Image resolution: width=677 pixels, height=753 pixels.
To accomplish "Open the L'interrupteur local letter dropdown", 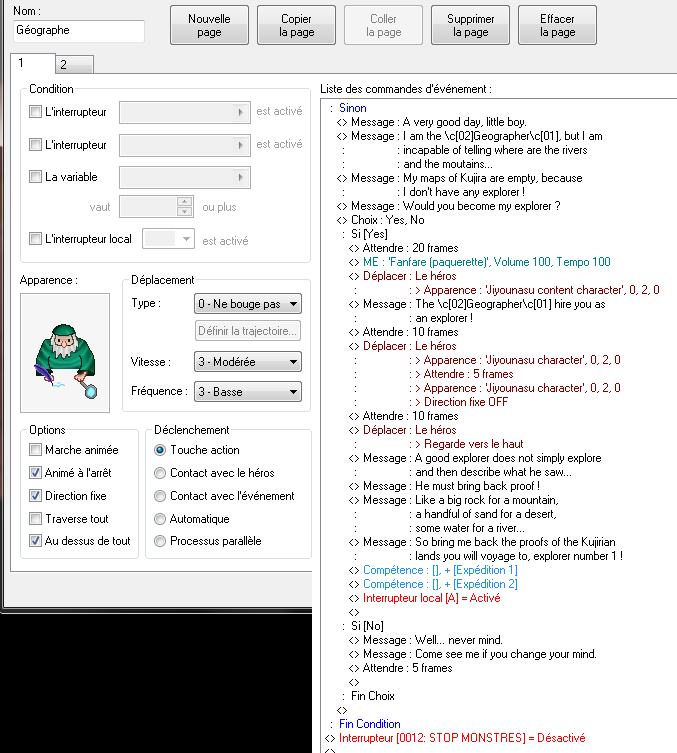I will tap(169, 239).
